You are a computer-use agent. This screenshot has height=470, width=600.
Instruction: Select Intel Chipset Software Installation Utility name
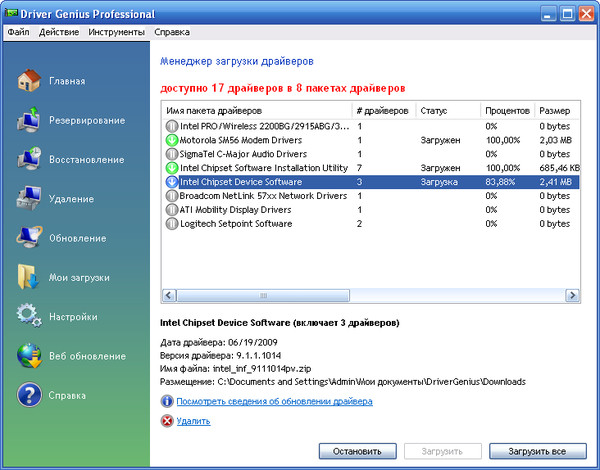264,168
